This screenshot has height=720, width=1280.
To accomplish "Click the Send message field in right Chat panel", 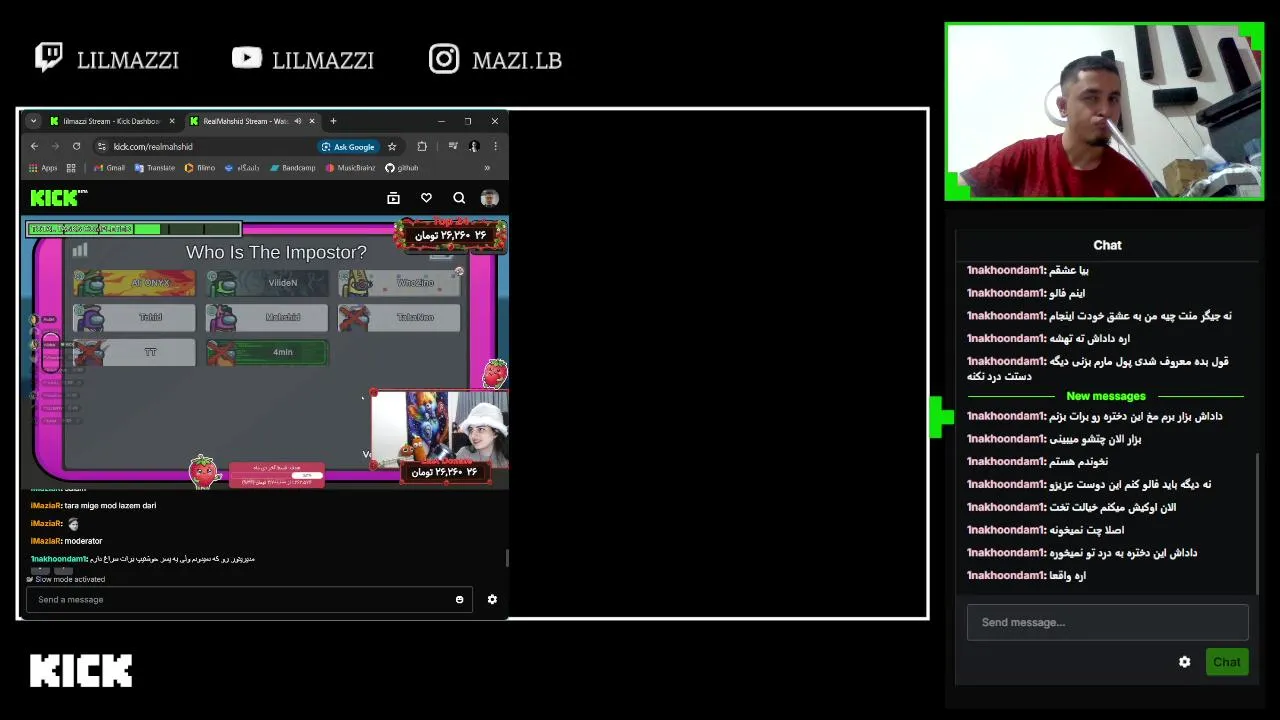I will coord(1107,622).
